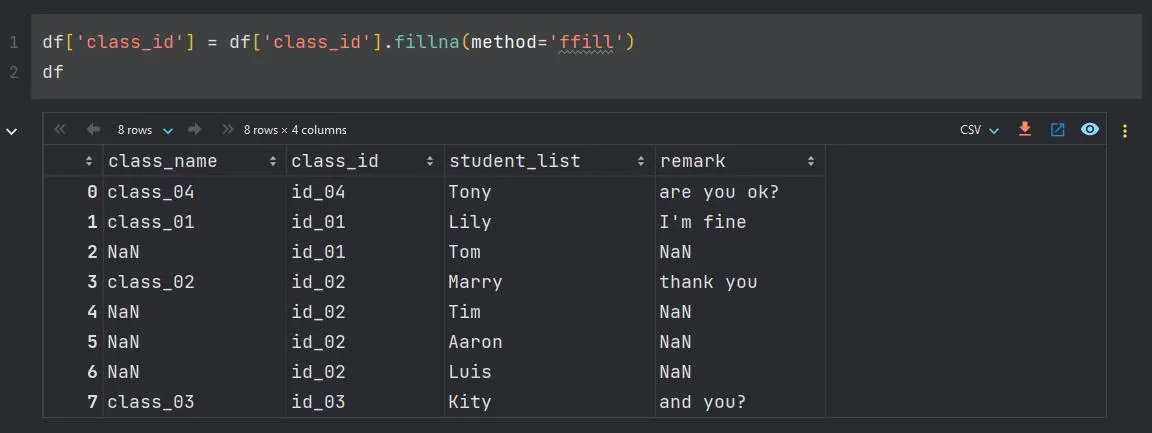Open three-dot more options menu
The image size is (1152, 433).
[x=1125, y=130]
